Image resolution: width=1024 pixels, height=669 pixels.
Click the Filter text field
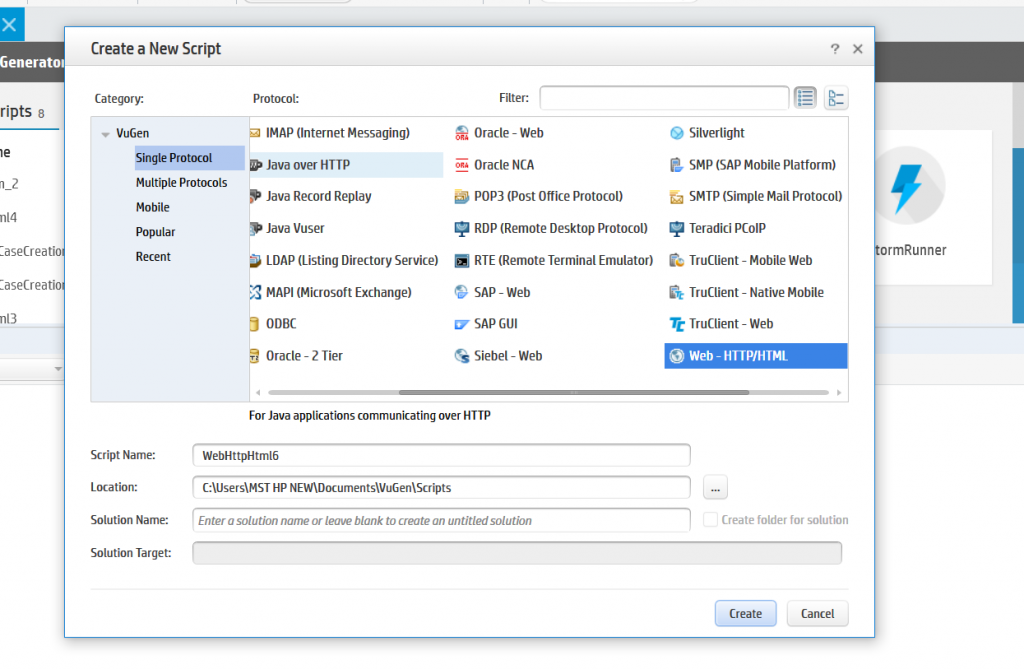point(664,97)
